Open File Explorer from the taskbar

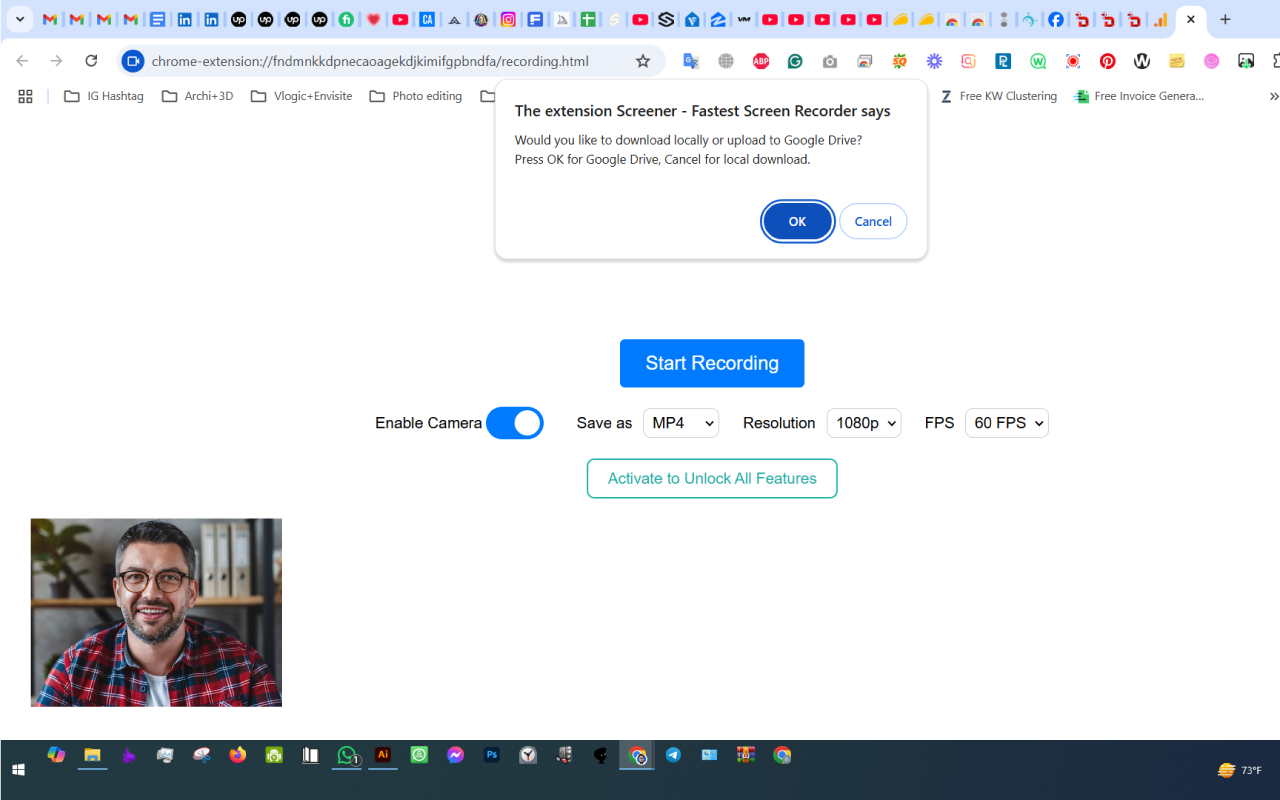pos(92,756)
